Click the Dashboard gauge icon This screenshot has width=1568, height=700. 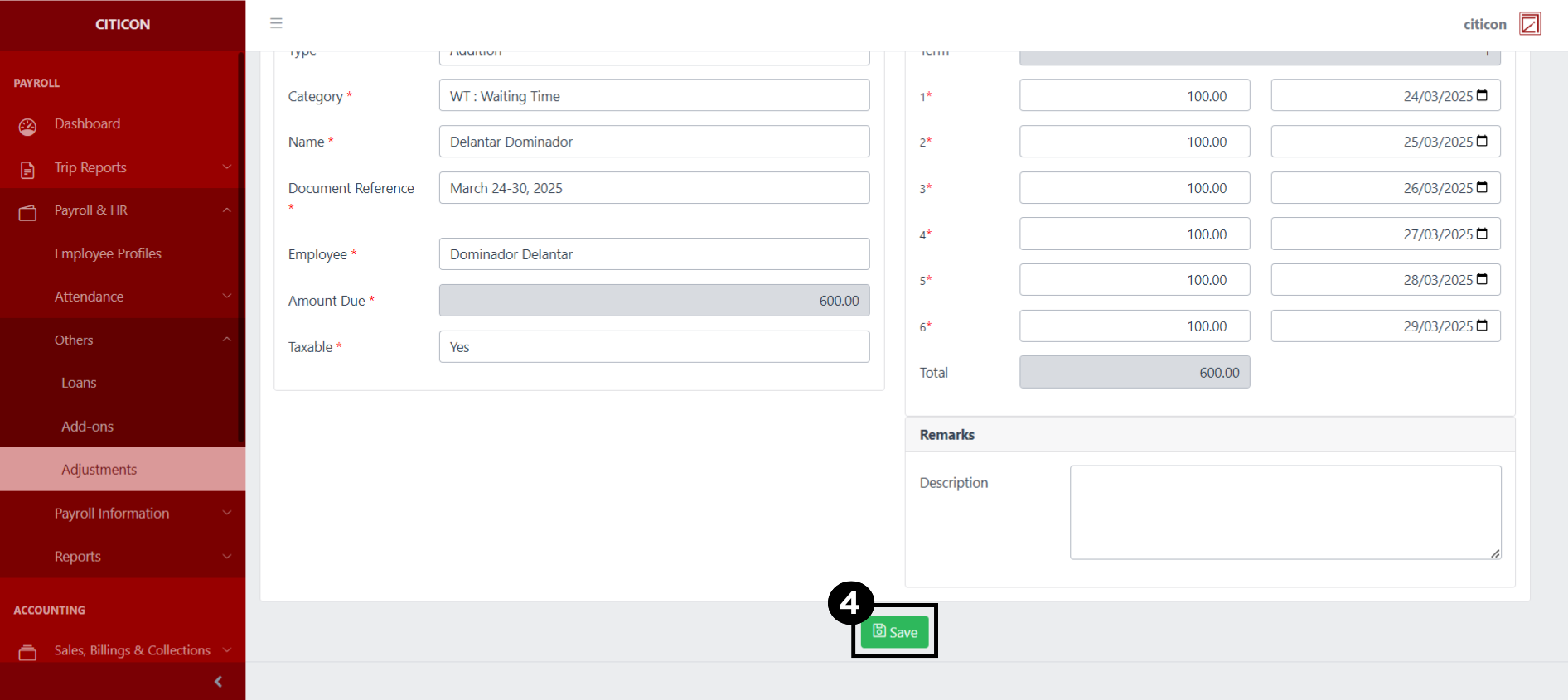click(x=27, y=126)
